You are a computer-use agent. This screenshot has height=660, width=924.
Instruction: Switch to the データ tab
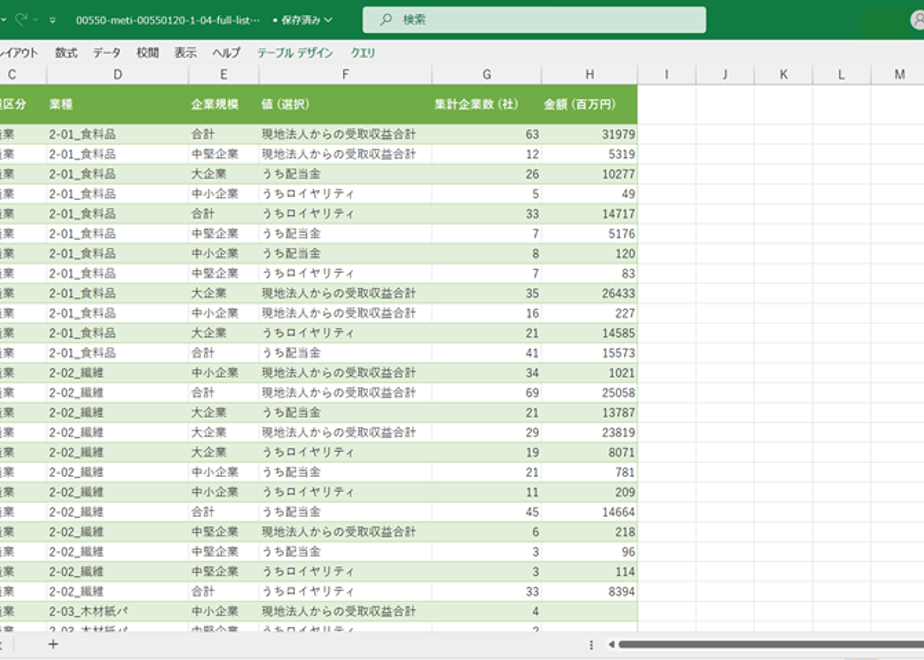click(107, 53)
